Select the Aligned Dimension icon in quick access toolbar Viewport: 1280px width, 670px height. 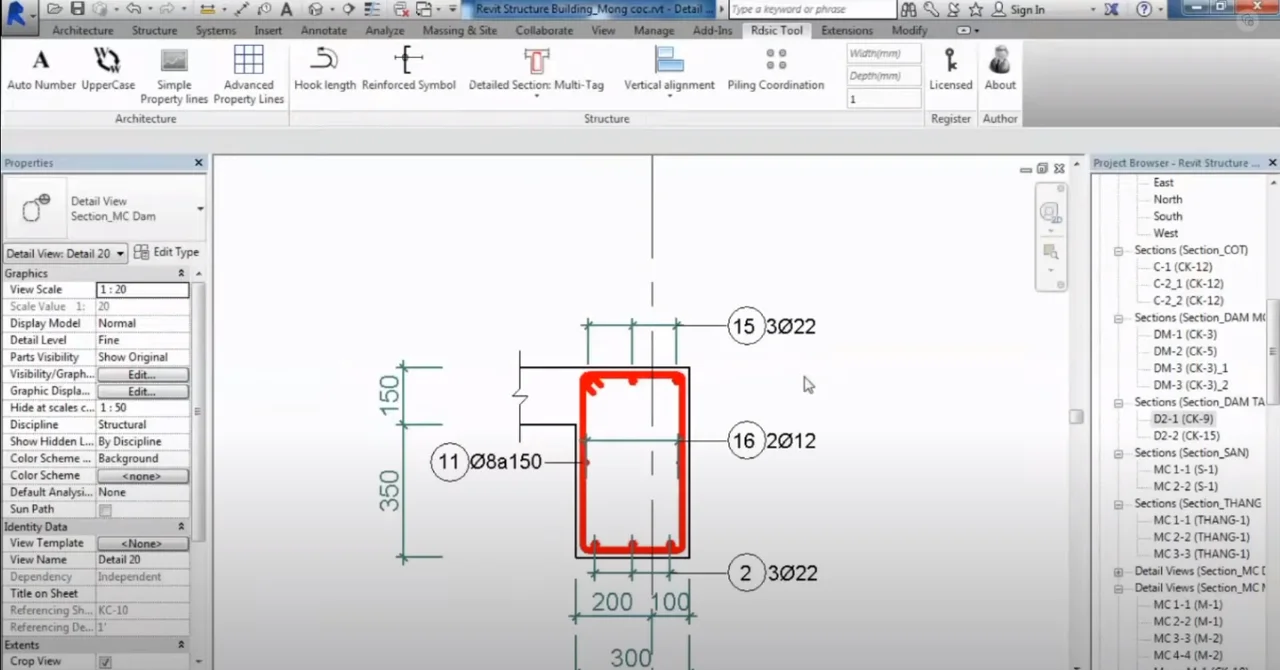click(206, 9)
